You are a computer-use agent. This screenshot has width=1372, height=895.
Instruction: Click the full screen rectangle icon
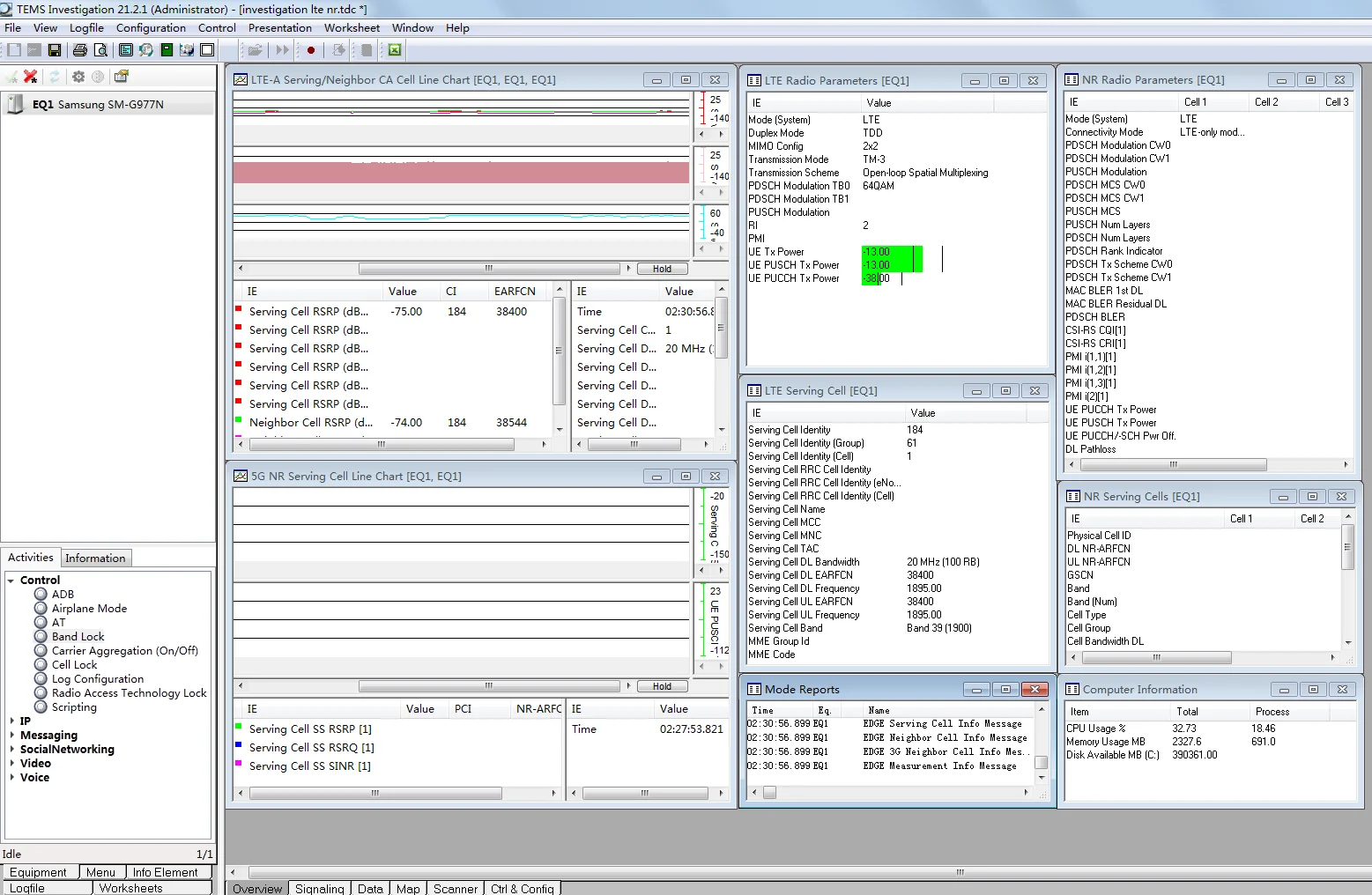pyautogui.click(x=208, y=50)
